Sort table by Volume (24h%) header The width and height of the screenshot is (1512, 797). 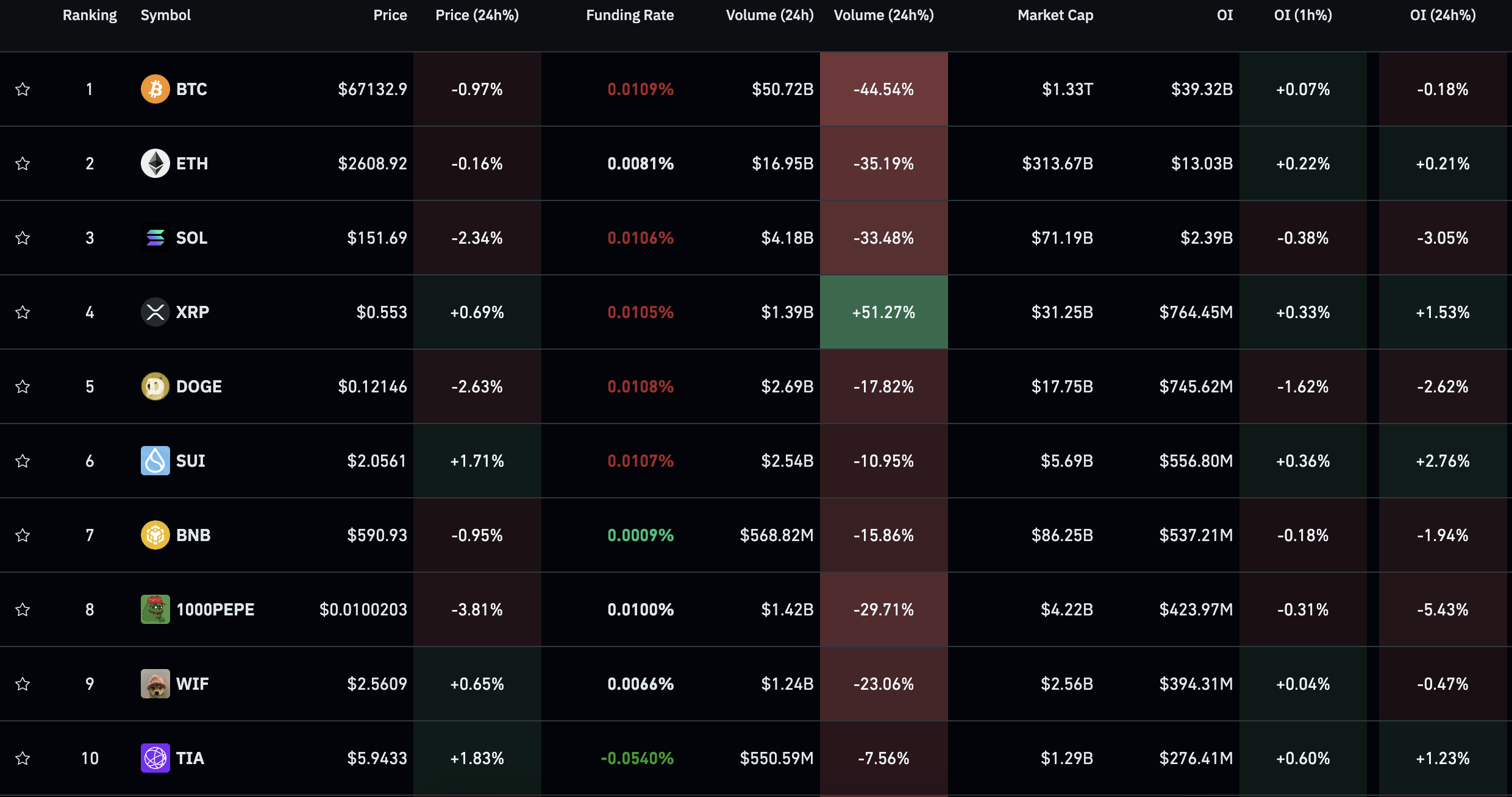[883, 15]
